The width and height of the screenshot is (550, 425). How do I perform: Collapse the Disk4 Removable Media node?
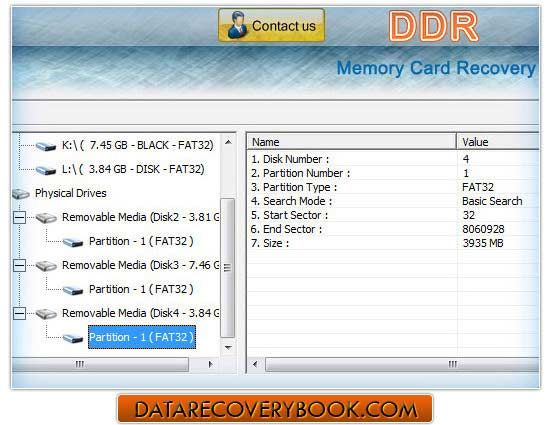(x=19, y=314)
